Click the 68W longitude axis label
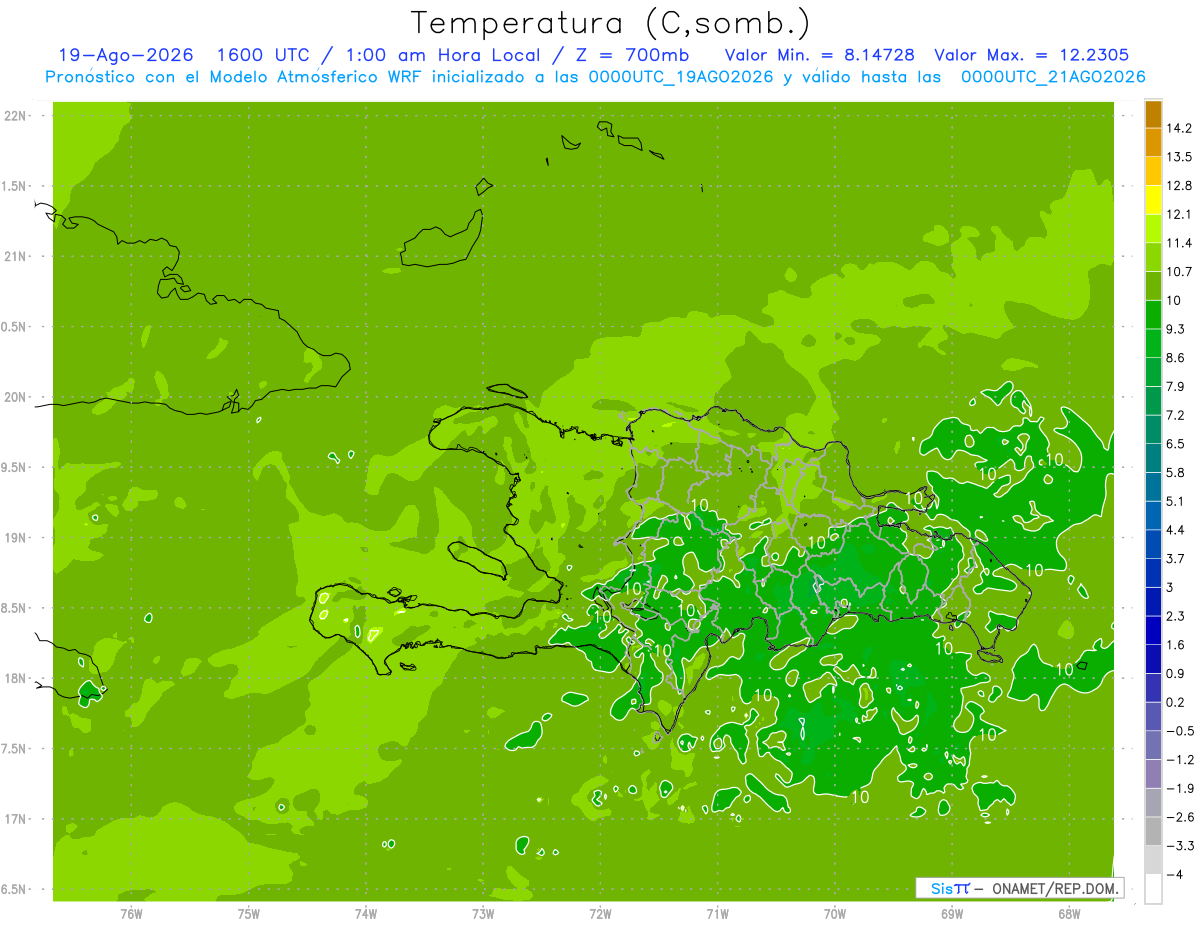The width and height of the screenshot is (1200, 927). point(1069,913)
